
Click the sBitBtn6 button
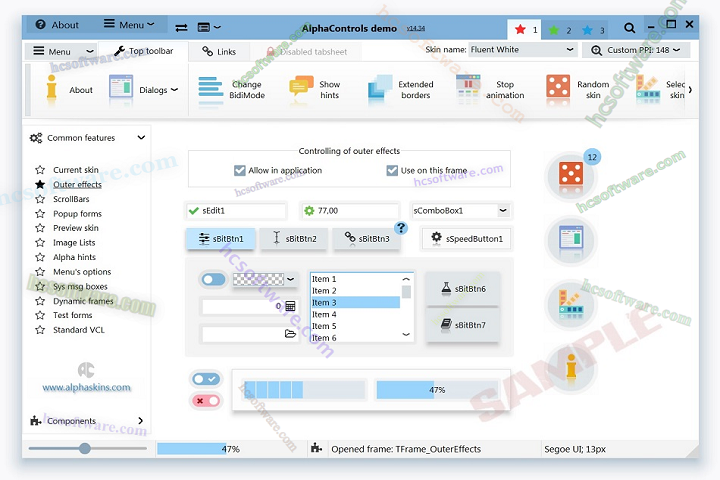click(x=462, y=288)
